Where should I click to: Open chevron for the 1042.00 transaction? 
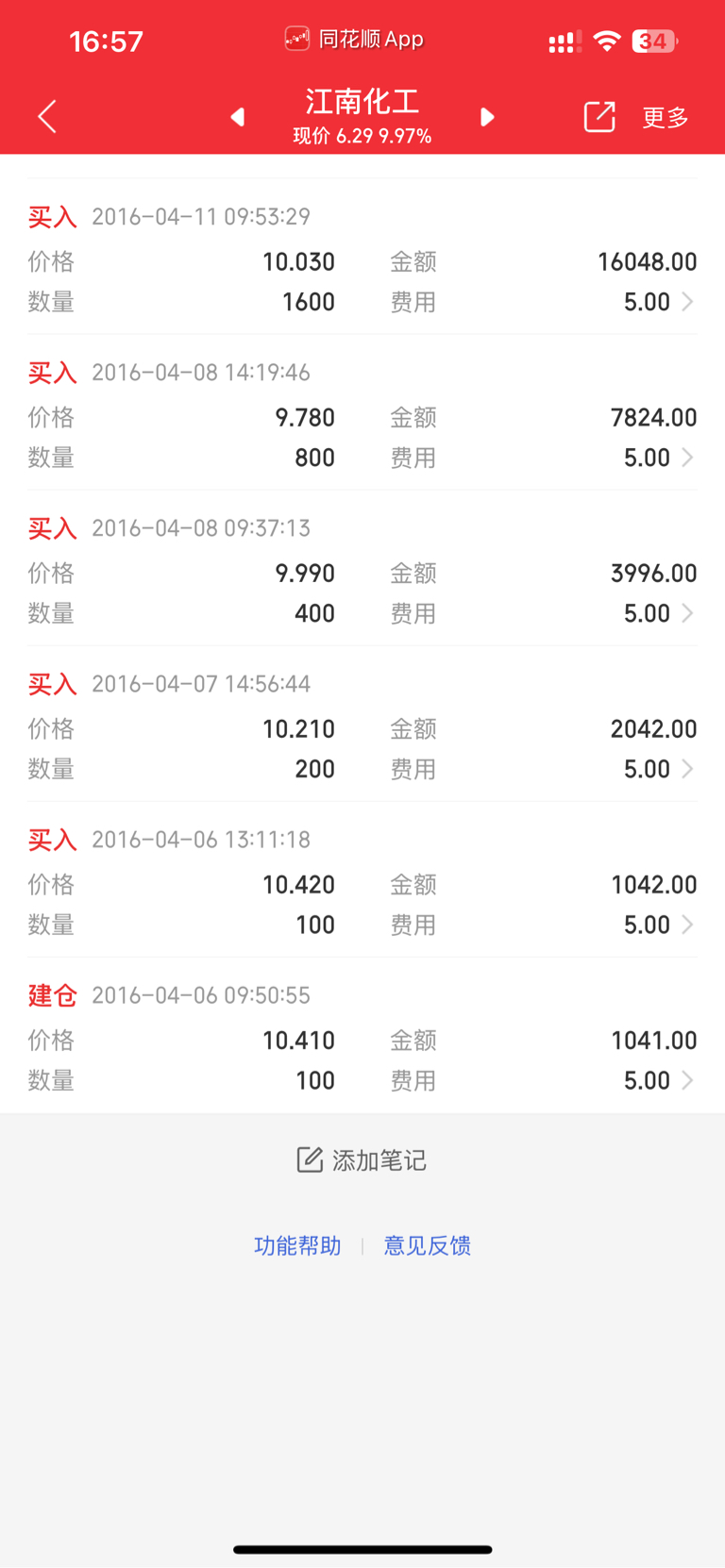[687, 925]
